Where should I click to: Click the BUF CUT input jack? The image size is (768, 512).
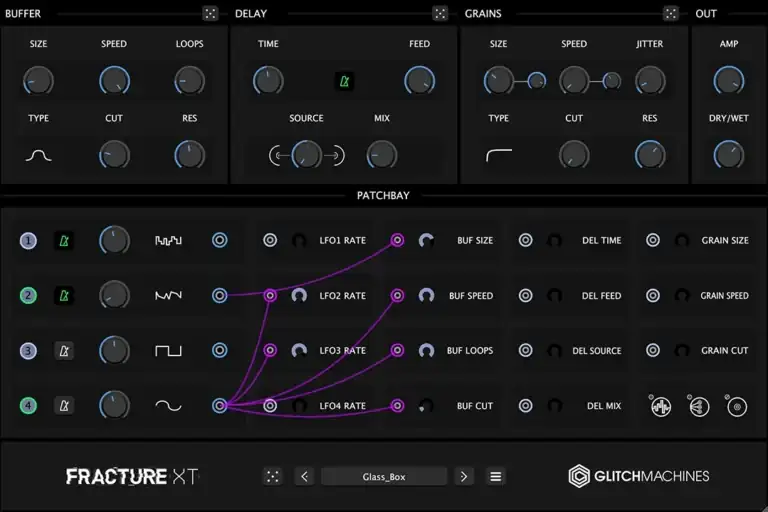tap(397, 406)
